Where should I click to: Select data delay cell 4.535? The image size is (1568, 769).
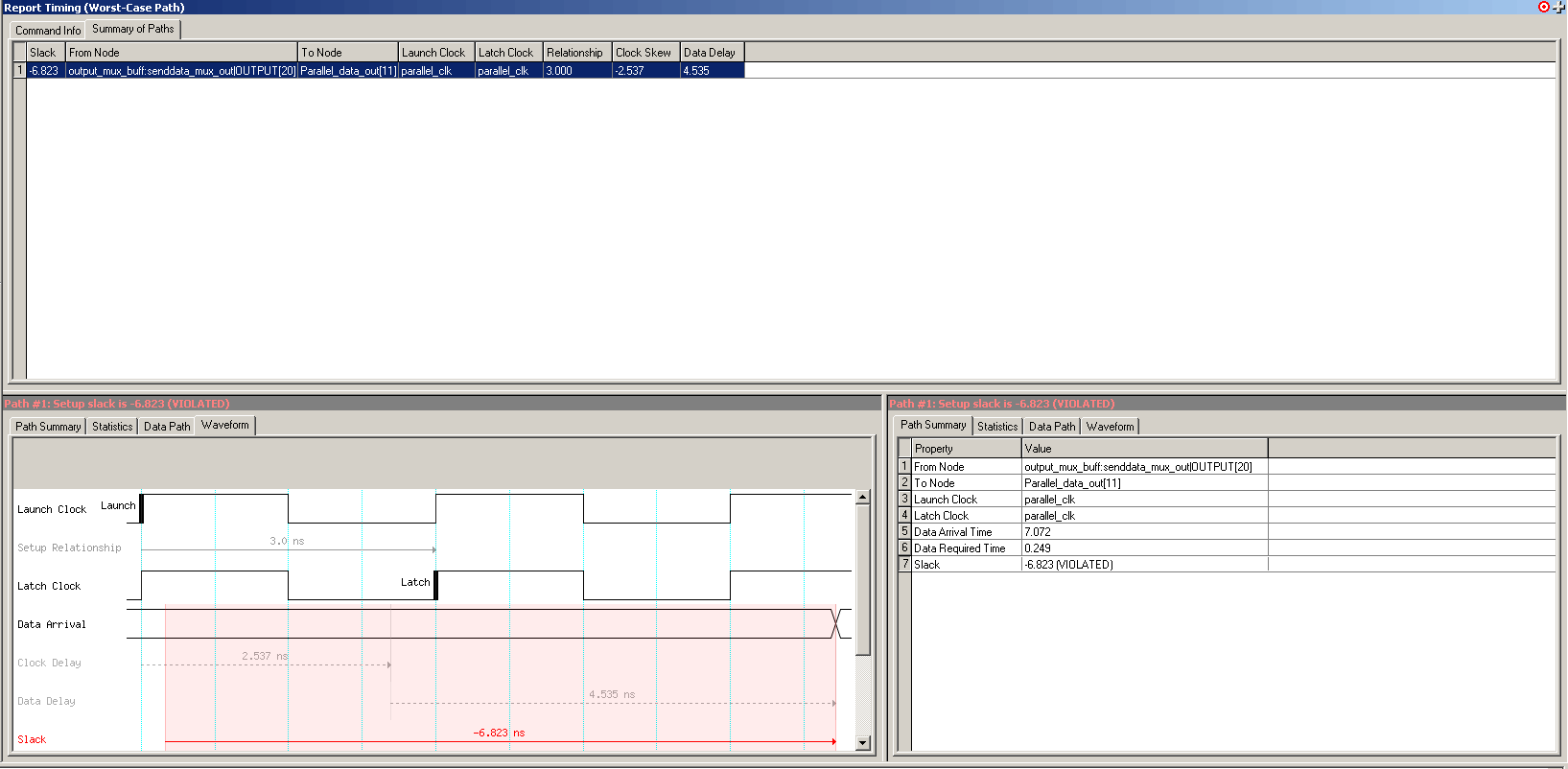pos(713,71)
